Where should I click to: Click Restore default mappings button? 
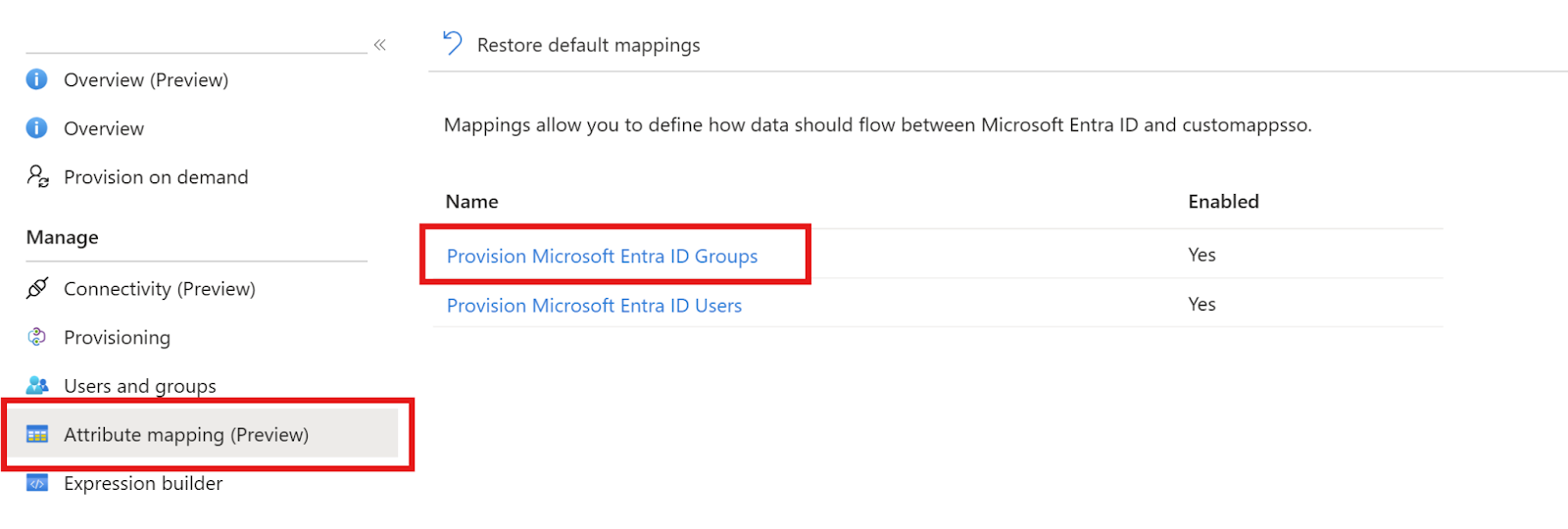point(571,45)
